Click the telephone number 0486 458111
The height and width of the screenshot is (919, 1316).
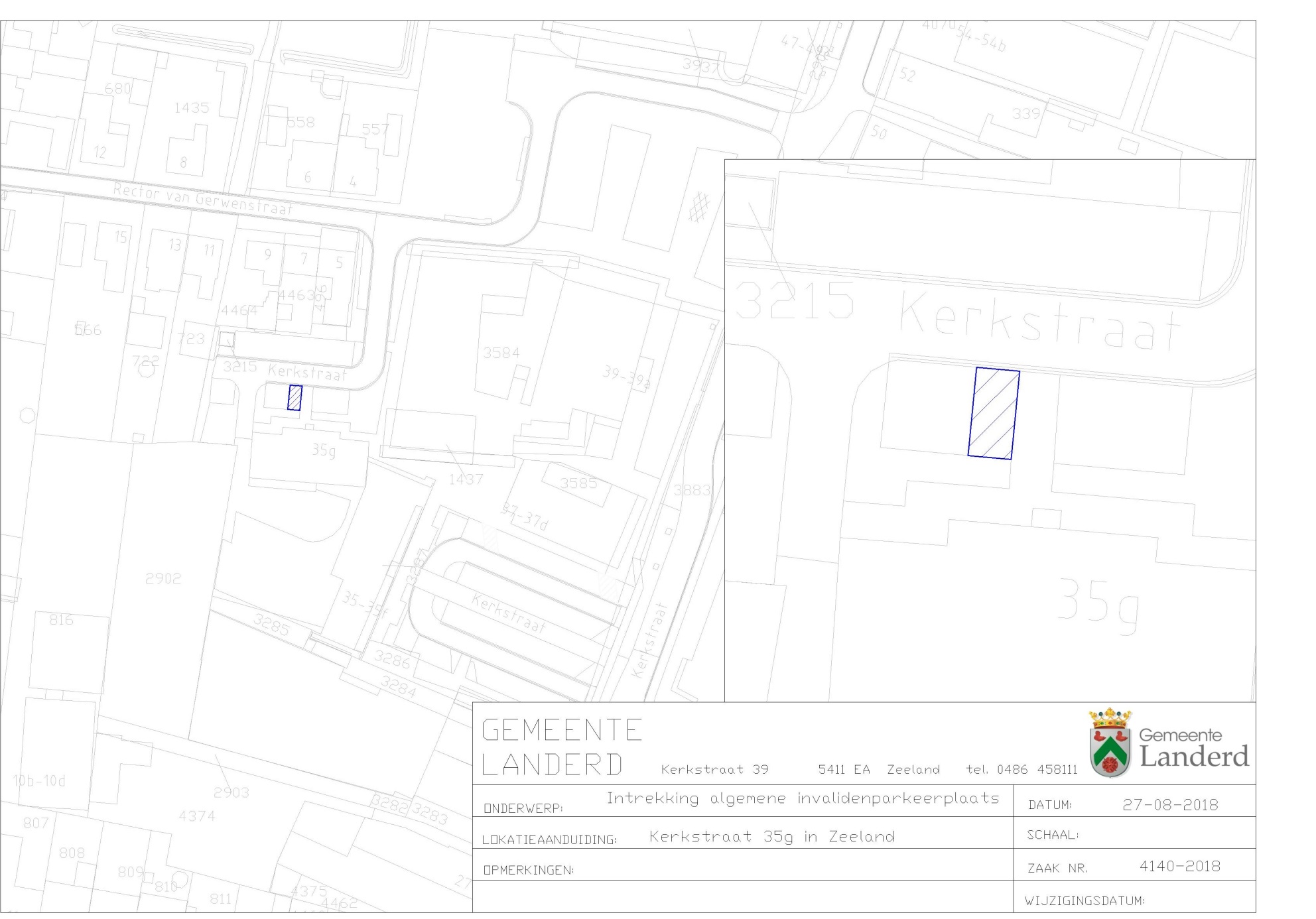click(x=1037, y=770)
